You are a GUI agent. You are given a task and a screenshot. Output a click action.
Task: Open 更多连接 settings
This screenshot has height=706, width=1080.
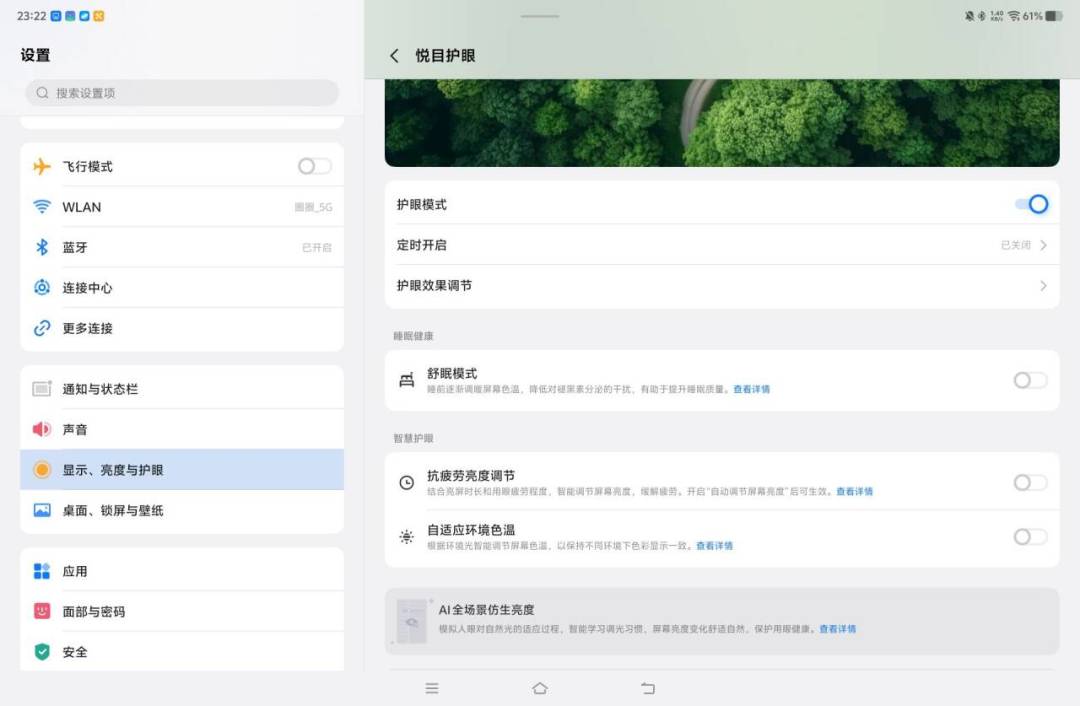pyautogui.click(x=182, y=328)
